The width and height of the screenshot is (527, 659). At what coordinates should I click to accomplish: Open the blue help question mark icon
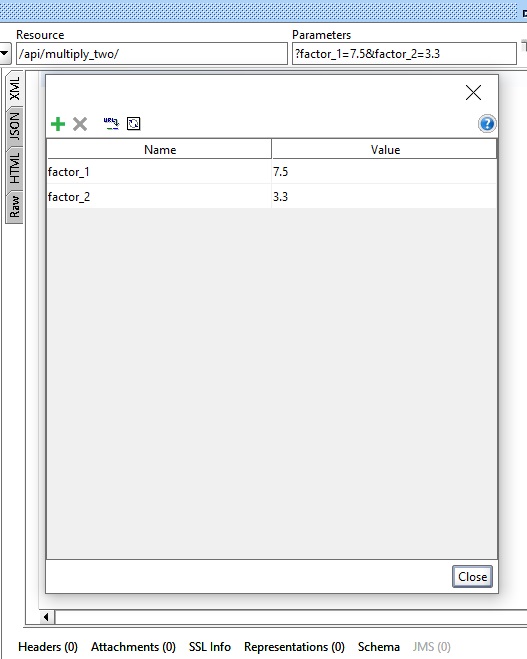click(487, 124)
